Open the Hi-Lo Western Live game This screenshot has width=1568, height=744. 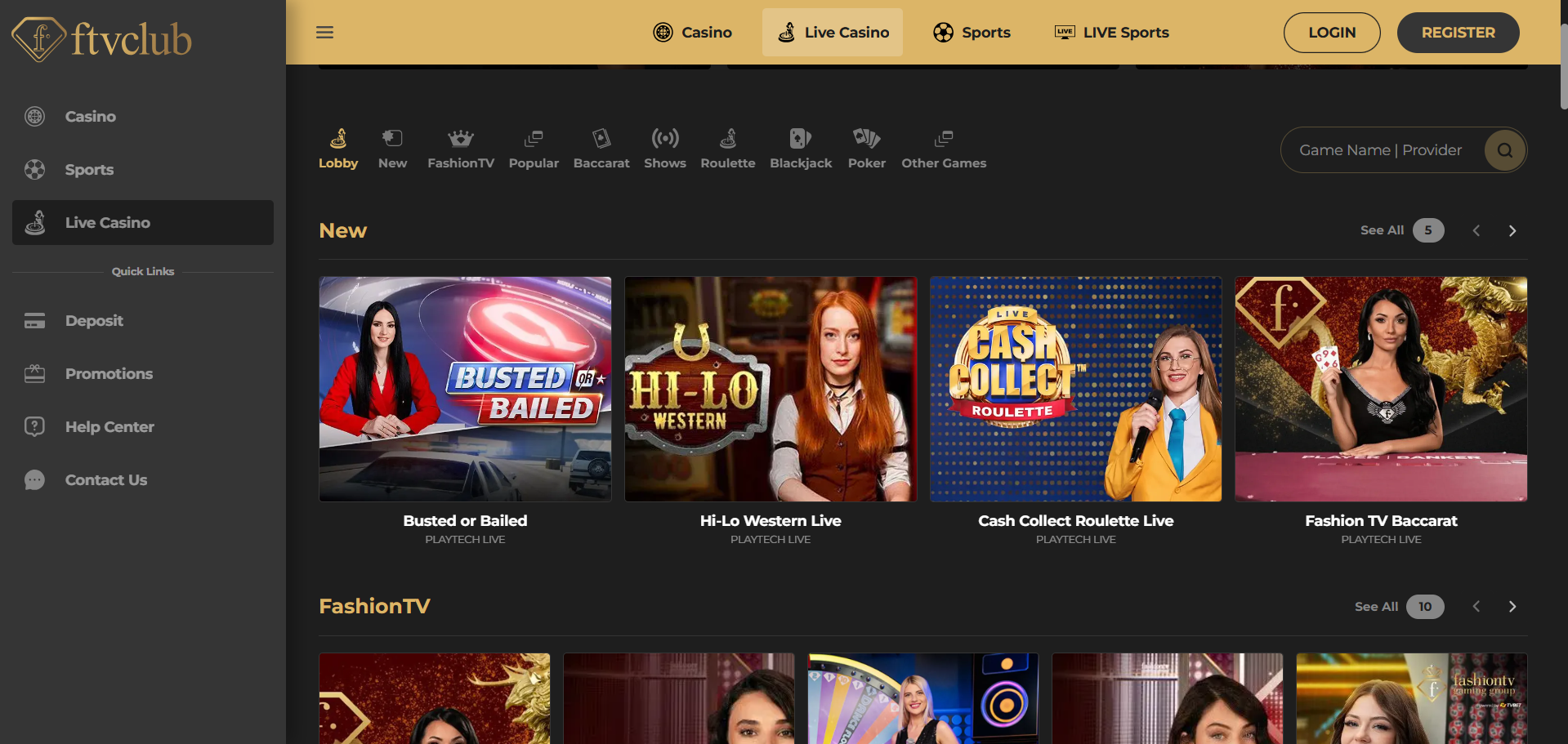tap(770, 389)
